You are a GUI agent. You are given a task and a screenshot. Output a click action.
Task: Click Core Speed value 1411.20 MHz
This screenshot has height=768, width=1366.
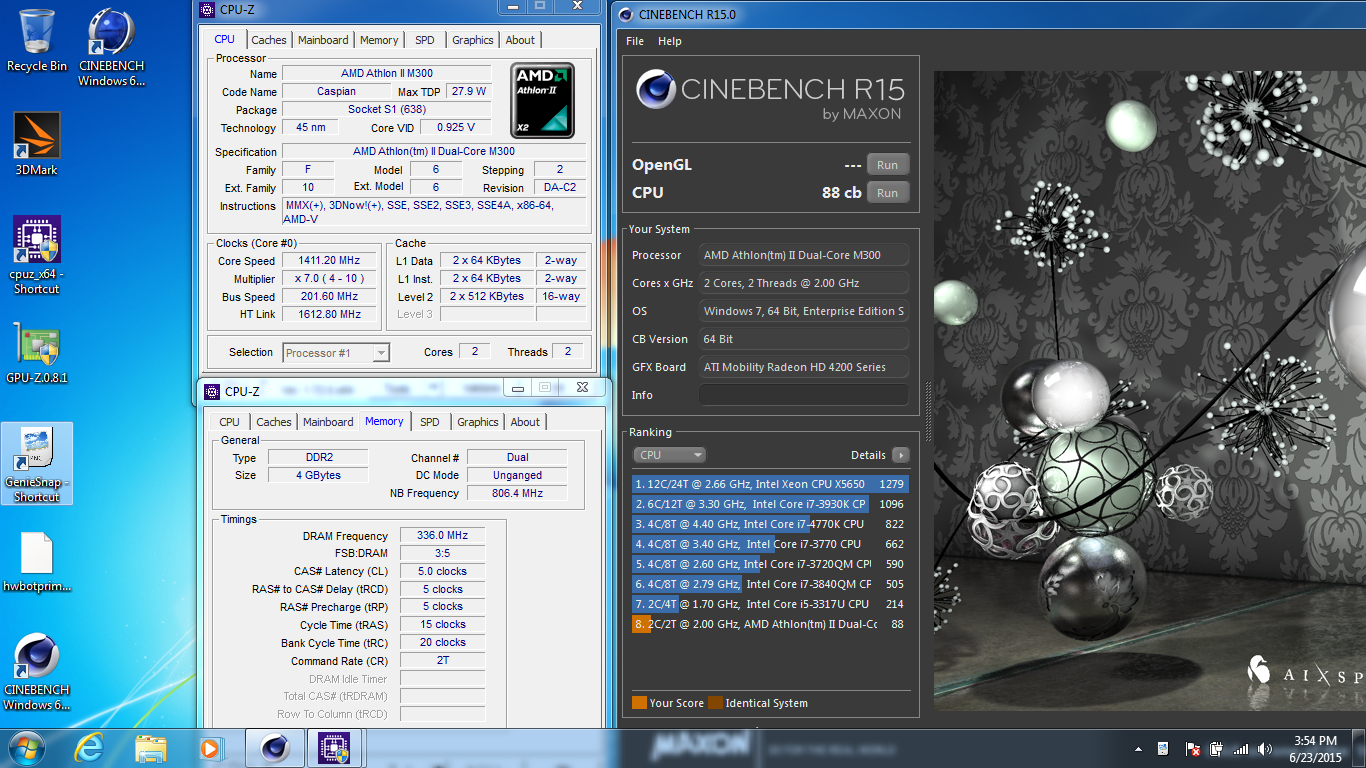coord(330,260)
